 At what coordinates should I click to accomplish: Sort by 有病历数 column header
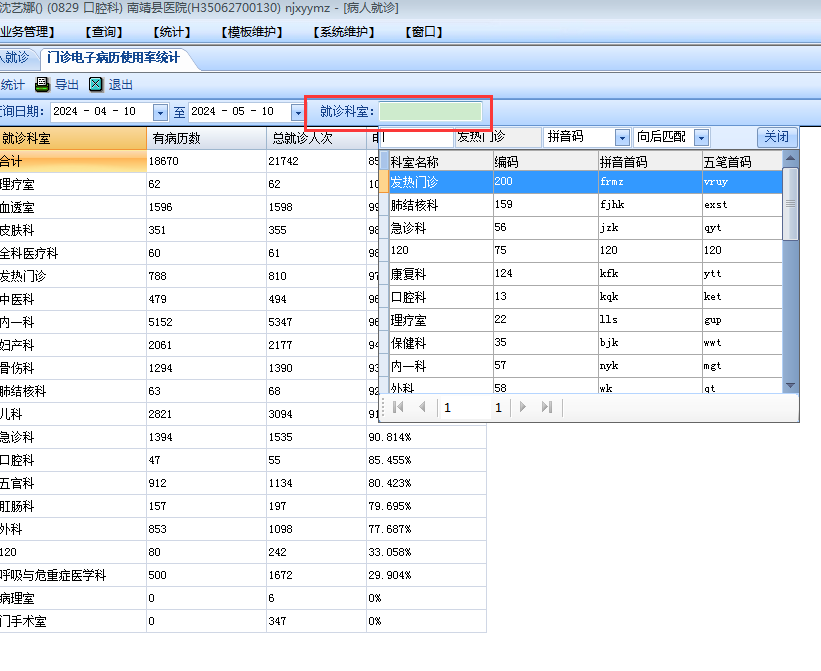(x=206, y=138)
